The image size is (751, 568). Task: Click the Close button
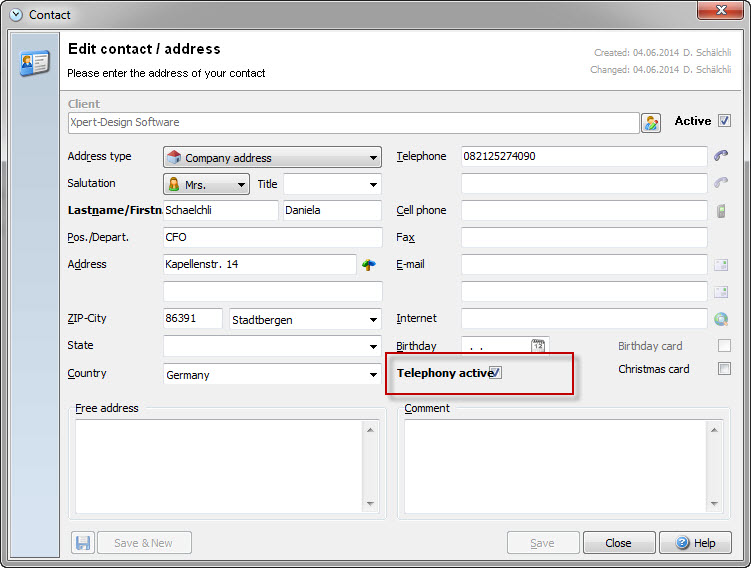(619, 543)
